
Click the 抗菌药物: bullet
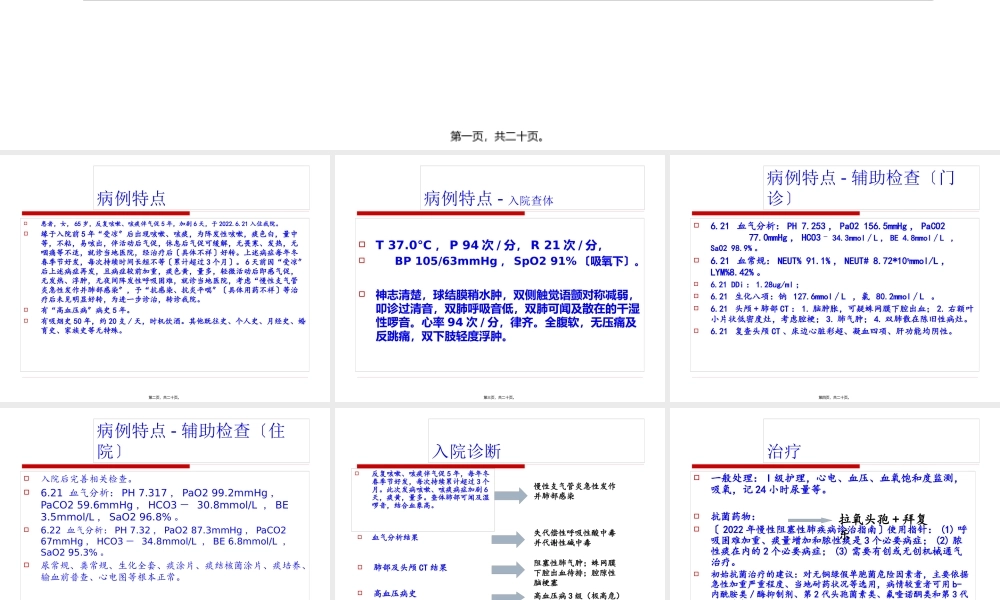(x=733, y=516)
